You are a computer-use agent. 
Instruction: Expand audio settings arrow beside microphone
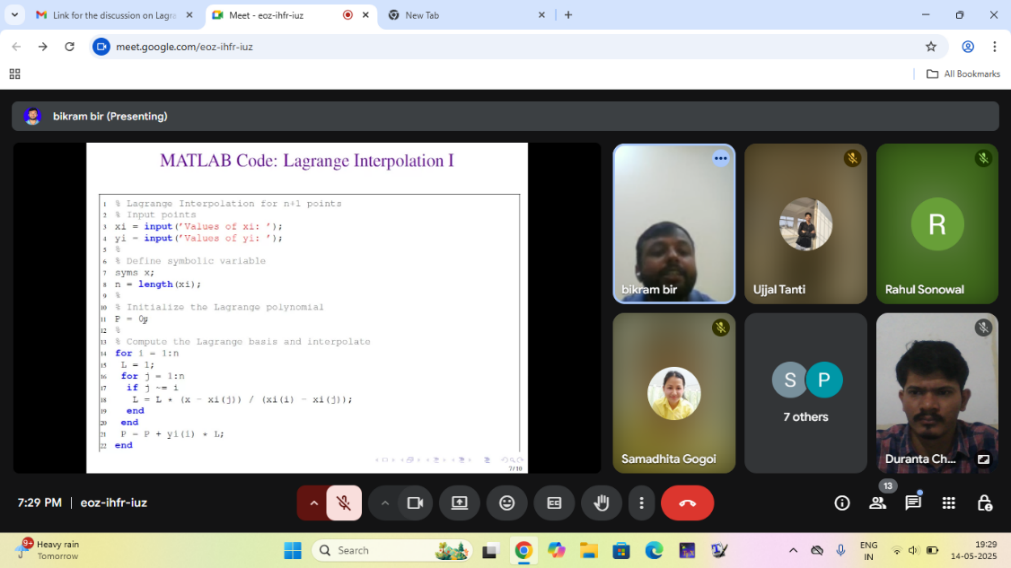click(x=313, y=503)
